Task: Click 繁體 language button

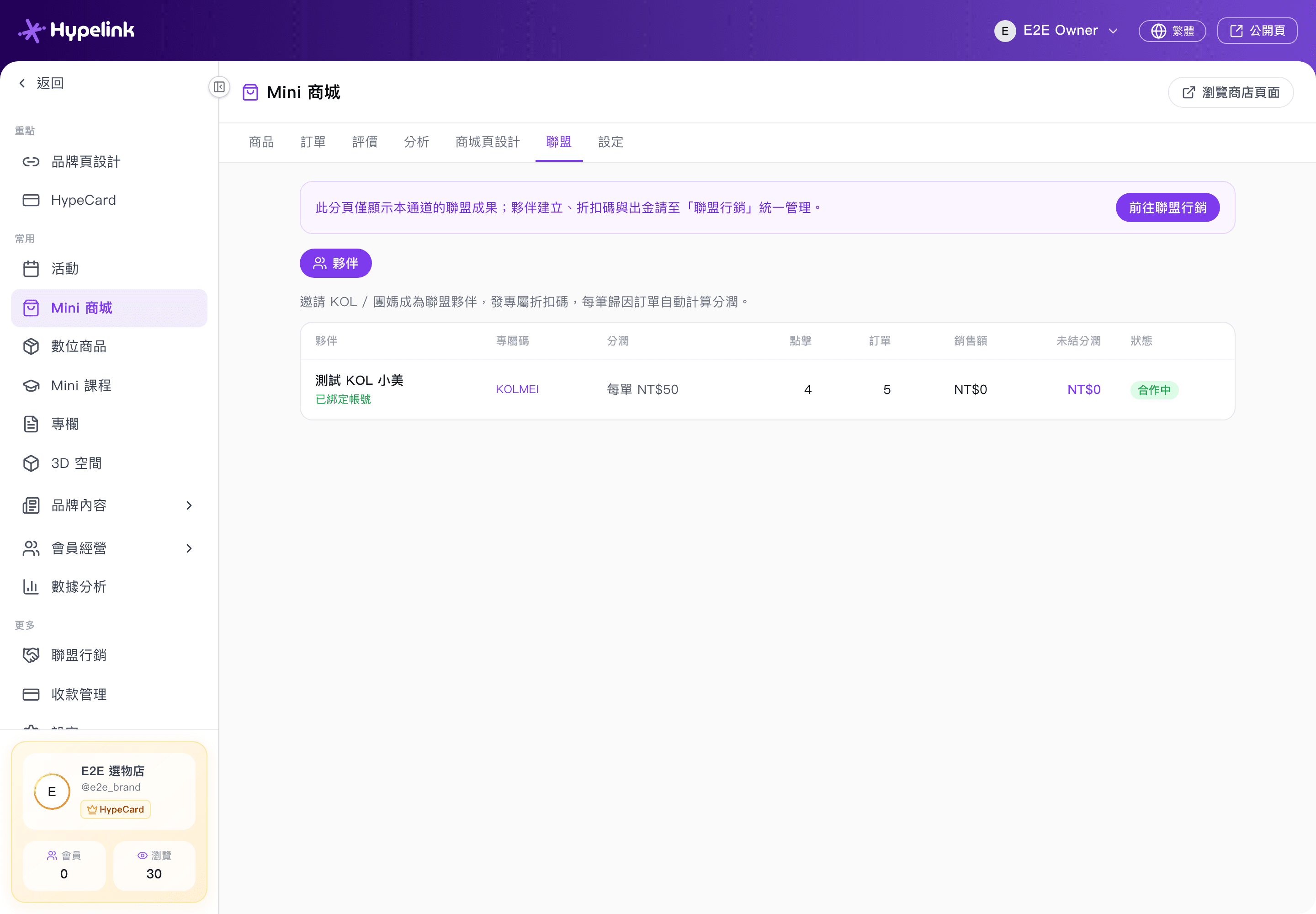Action: click(1172, 31)
